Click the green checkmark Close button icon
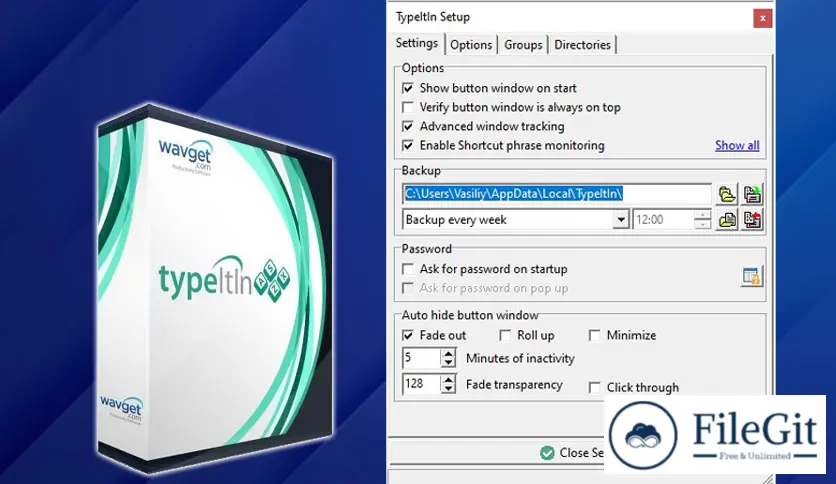 (547, 453)
